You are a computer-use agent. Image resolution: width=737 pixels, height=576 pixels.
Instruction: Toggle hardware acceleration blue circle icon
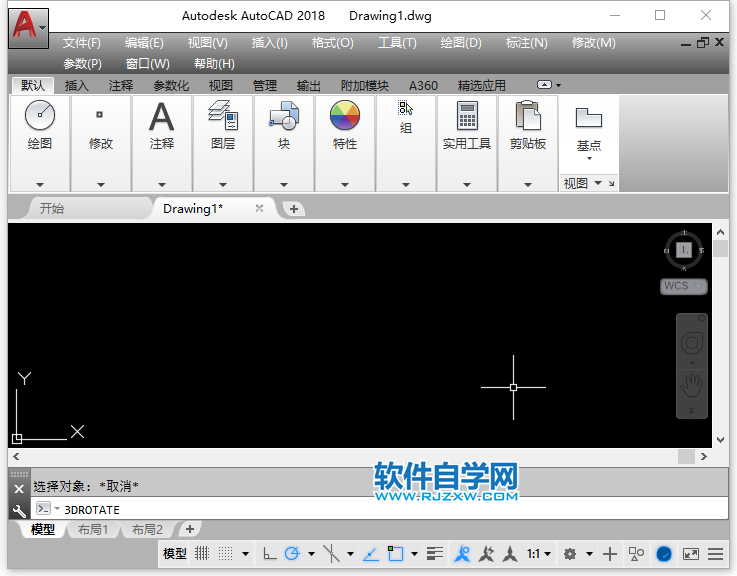(664, 554)
